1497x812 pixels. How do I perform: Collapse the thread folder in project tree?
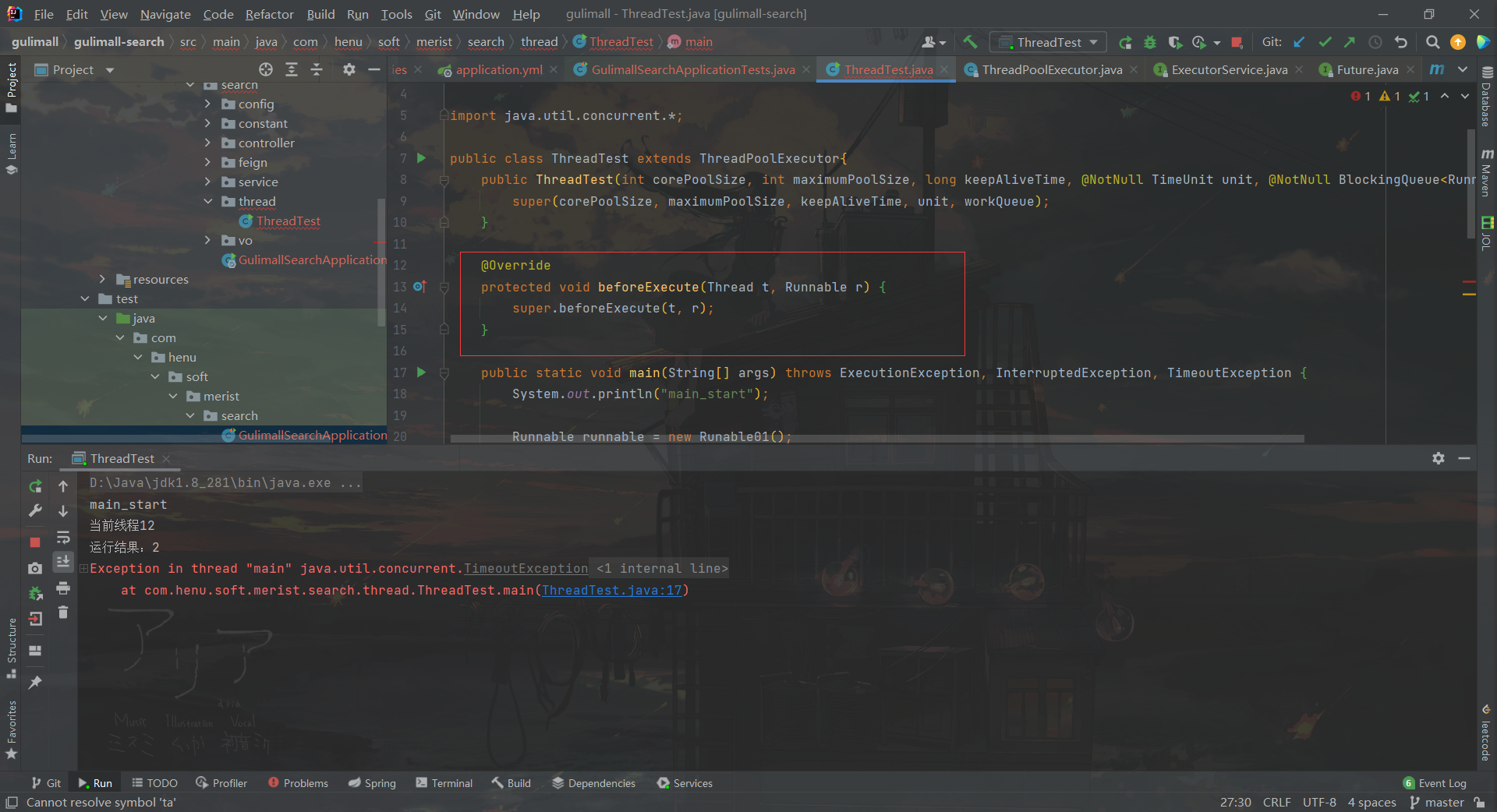[x=207, y=201]
